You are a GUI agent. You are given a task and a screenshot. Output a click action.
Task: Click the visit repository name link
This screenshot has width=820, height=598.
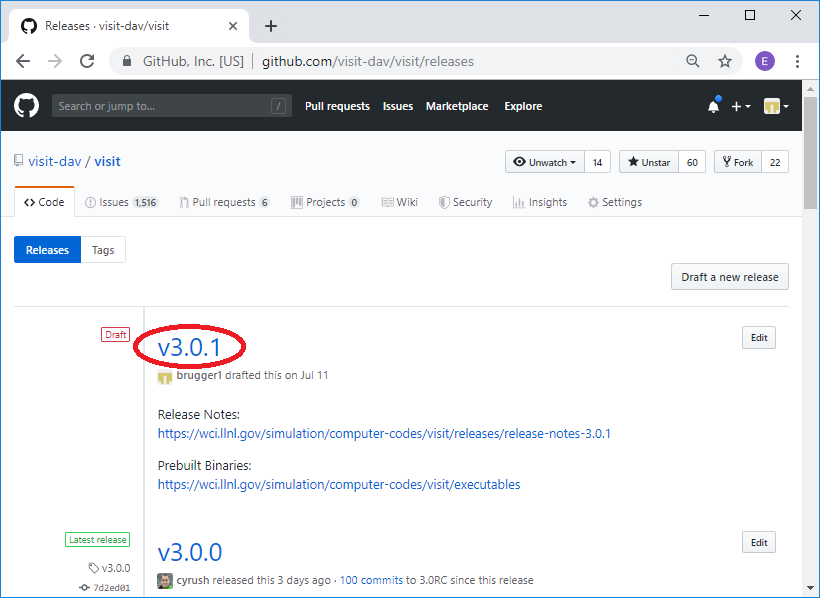click(x=108, y=161)
